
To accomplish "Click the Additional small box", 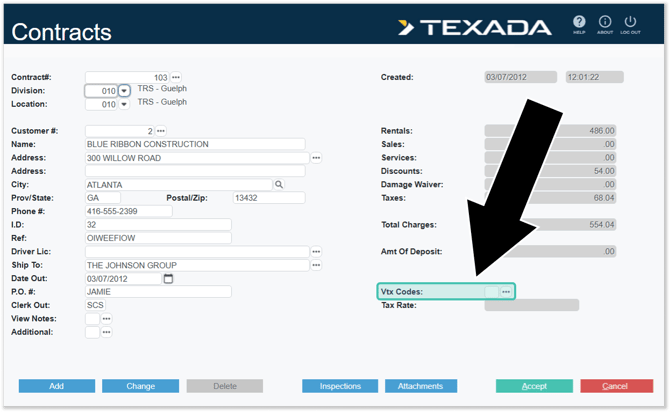I will [92, 332].
